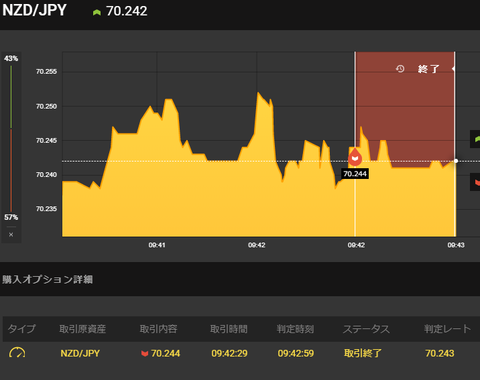Click the 70.244 strike price in the table row
Viewport: 480px width, 380px height.
(x=166, y=353)
